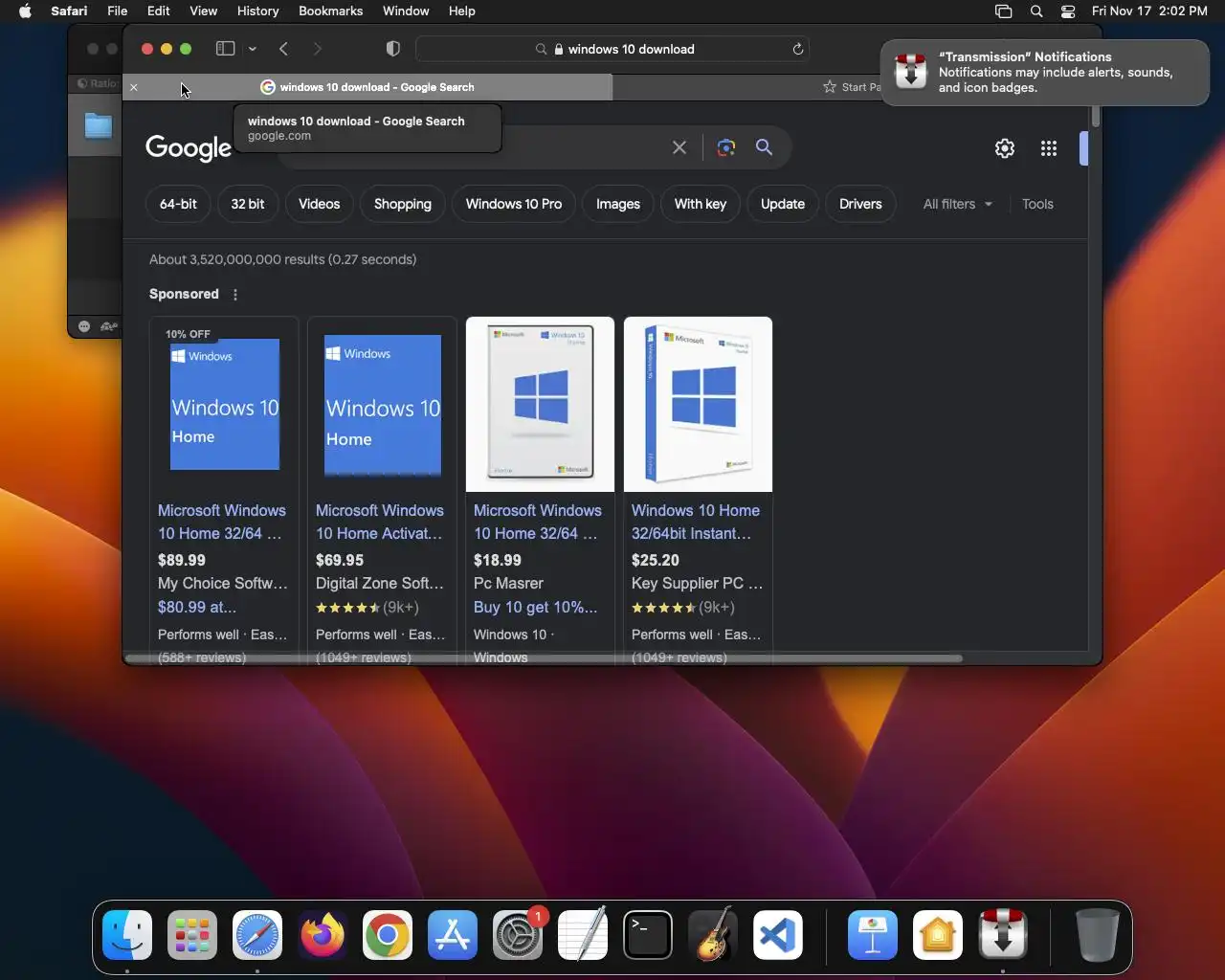Close the Google Search tab
The width and height of the screenshot is (1225, 980).
coord(134,87)
